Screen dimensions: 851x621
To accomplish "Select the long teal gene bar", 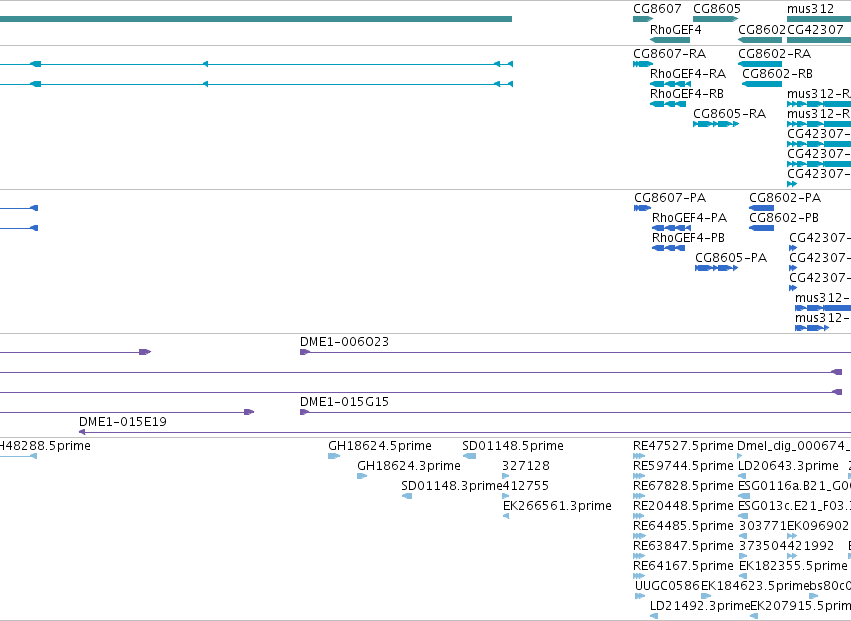I will click(256, 20).
